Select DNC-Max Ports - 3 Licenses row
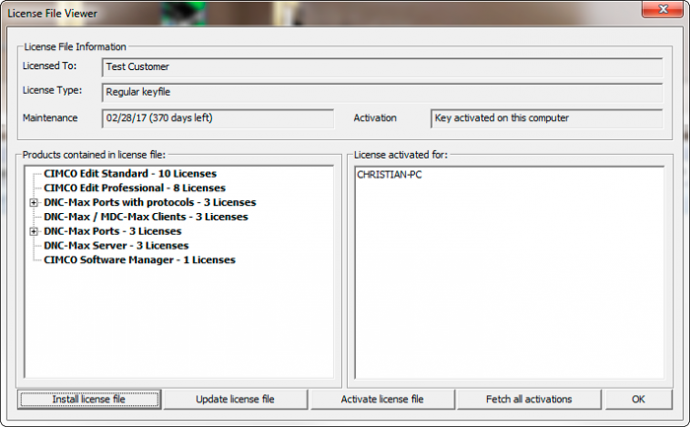 (x=113, y=231)
